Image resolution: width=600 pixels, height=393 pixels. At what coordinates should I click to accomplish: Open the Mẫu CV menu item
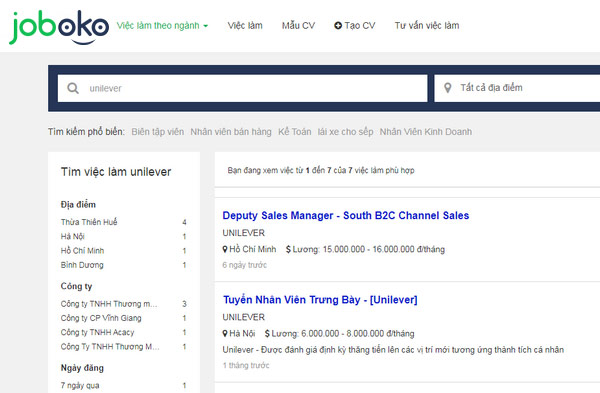(298, 26)
